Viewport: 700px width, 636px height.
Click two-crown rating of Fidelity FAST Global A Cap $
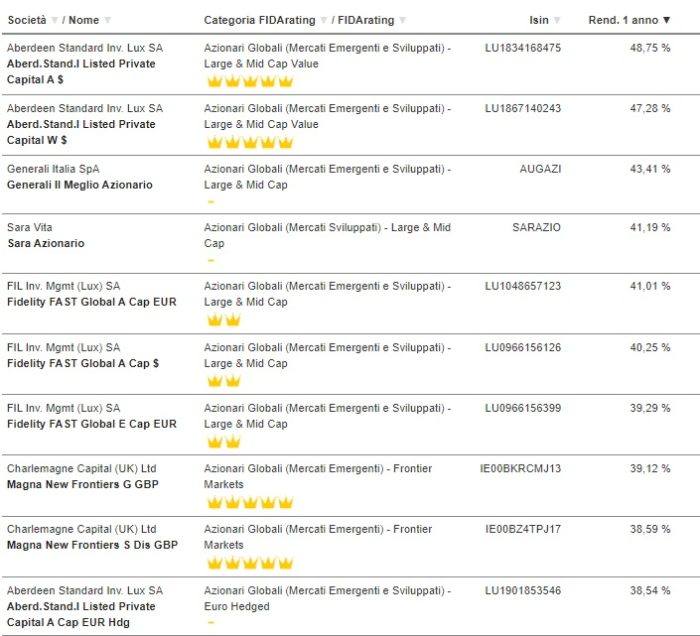pyautogui.click(x=224, y=381)
